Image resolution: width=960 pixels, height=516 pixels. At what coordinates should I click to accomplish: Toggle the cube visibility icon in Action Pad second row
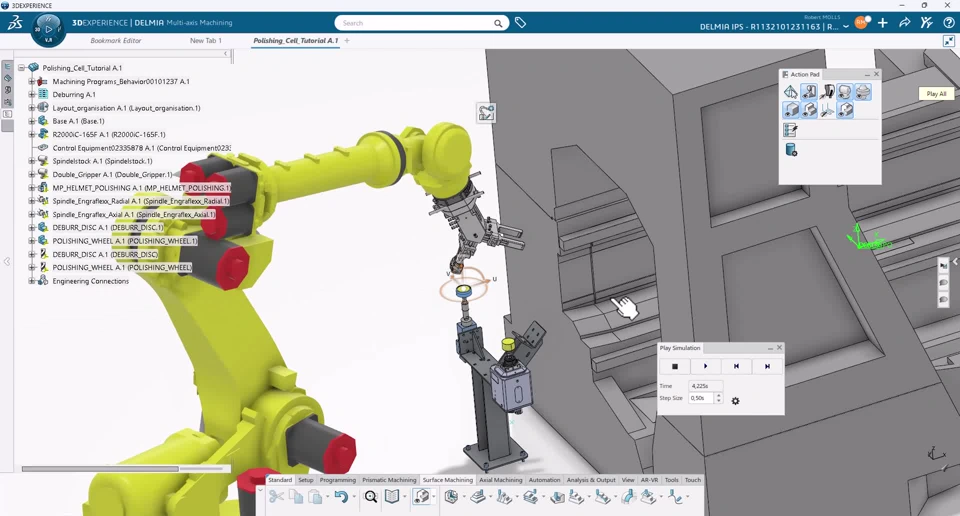click(x=790, y=110)
